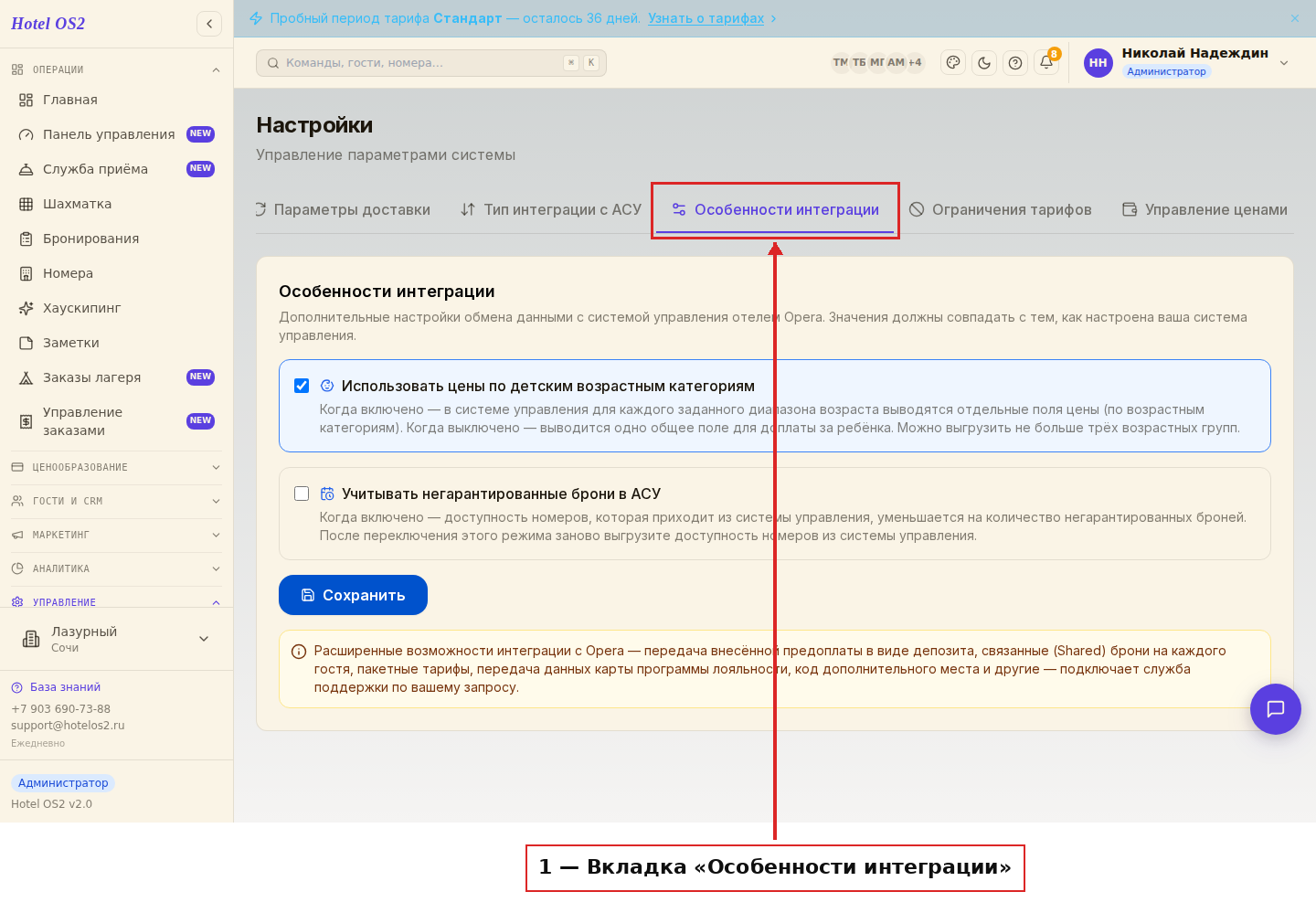
Task: Open Служба приёма in sidebar
Action: (116, 169)
